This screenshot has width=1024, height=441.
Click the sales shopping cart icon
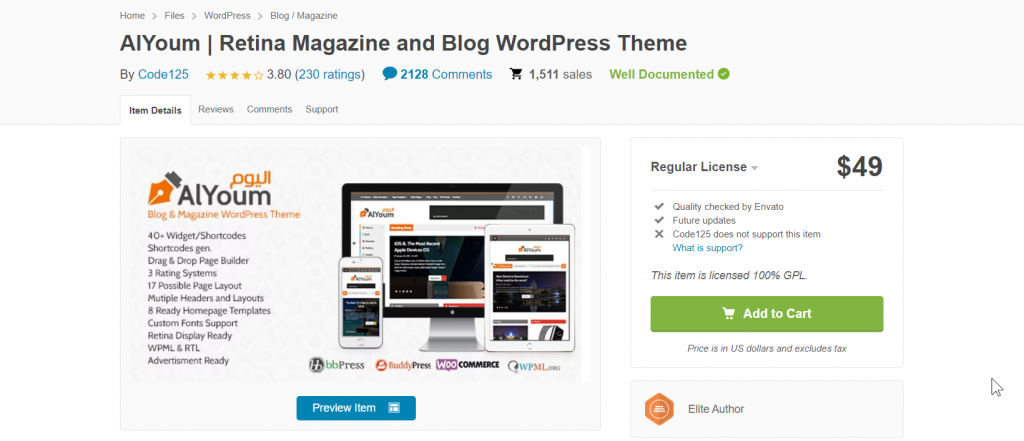coord(516,74)
